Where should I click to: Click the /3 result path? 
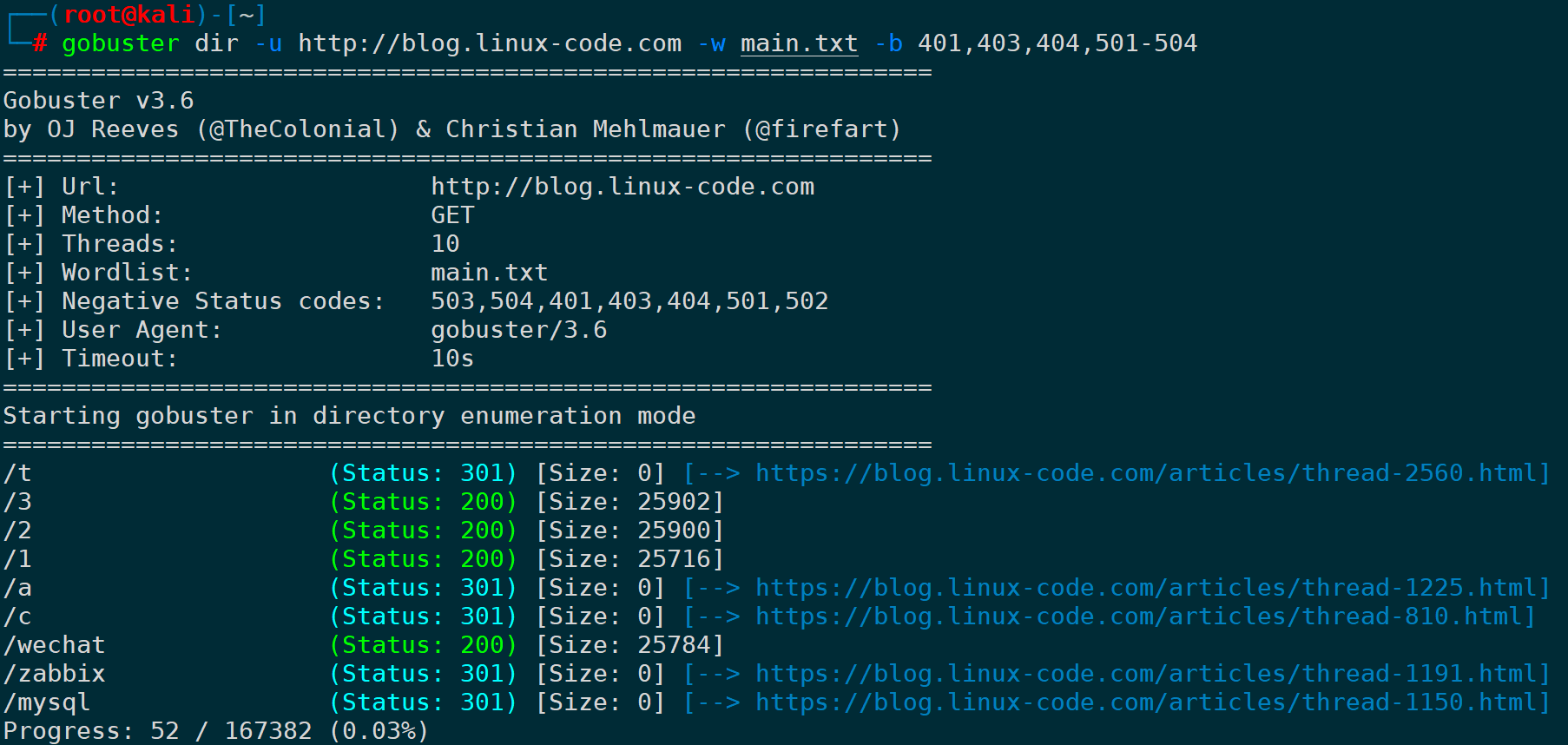(17, 502)
